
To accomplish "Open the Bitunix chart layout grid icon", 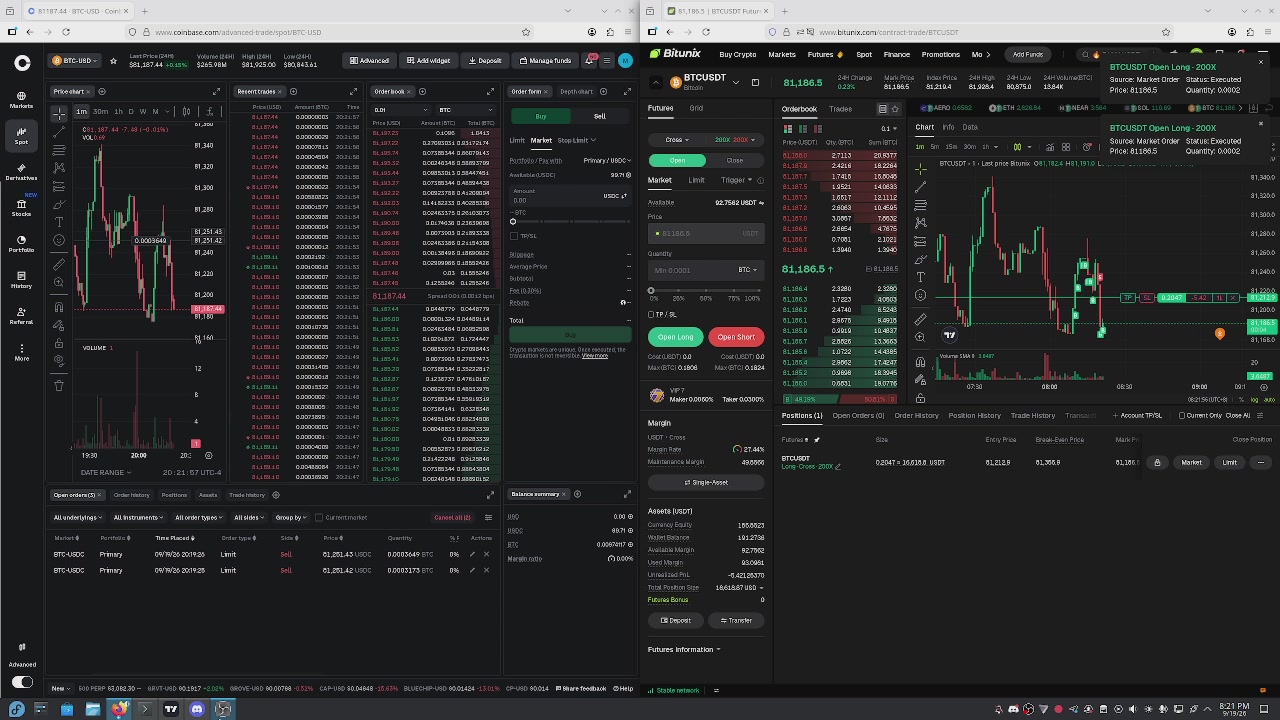I will (x=1065, y=147).
